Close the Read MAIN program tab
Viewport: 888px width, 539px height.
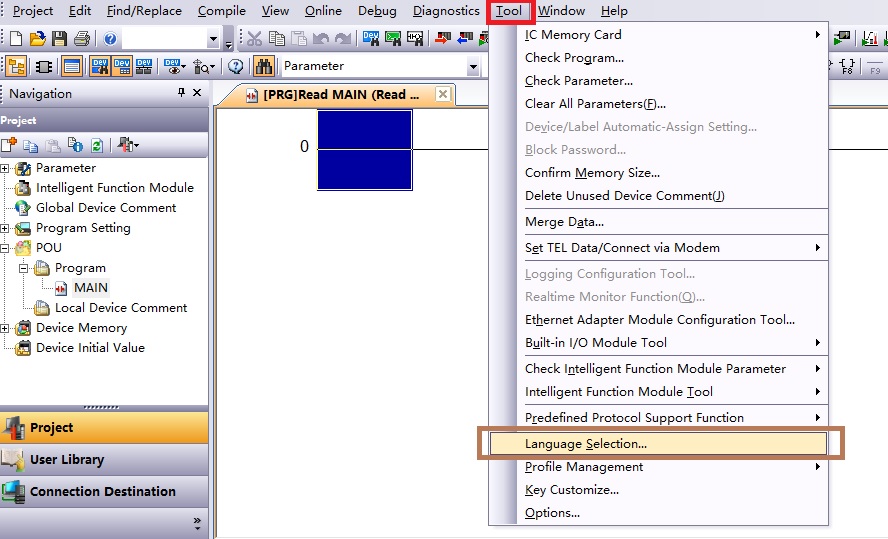coord(441,95)
